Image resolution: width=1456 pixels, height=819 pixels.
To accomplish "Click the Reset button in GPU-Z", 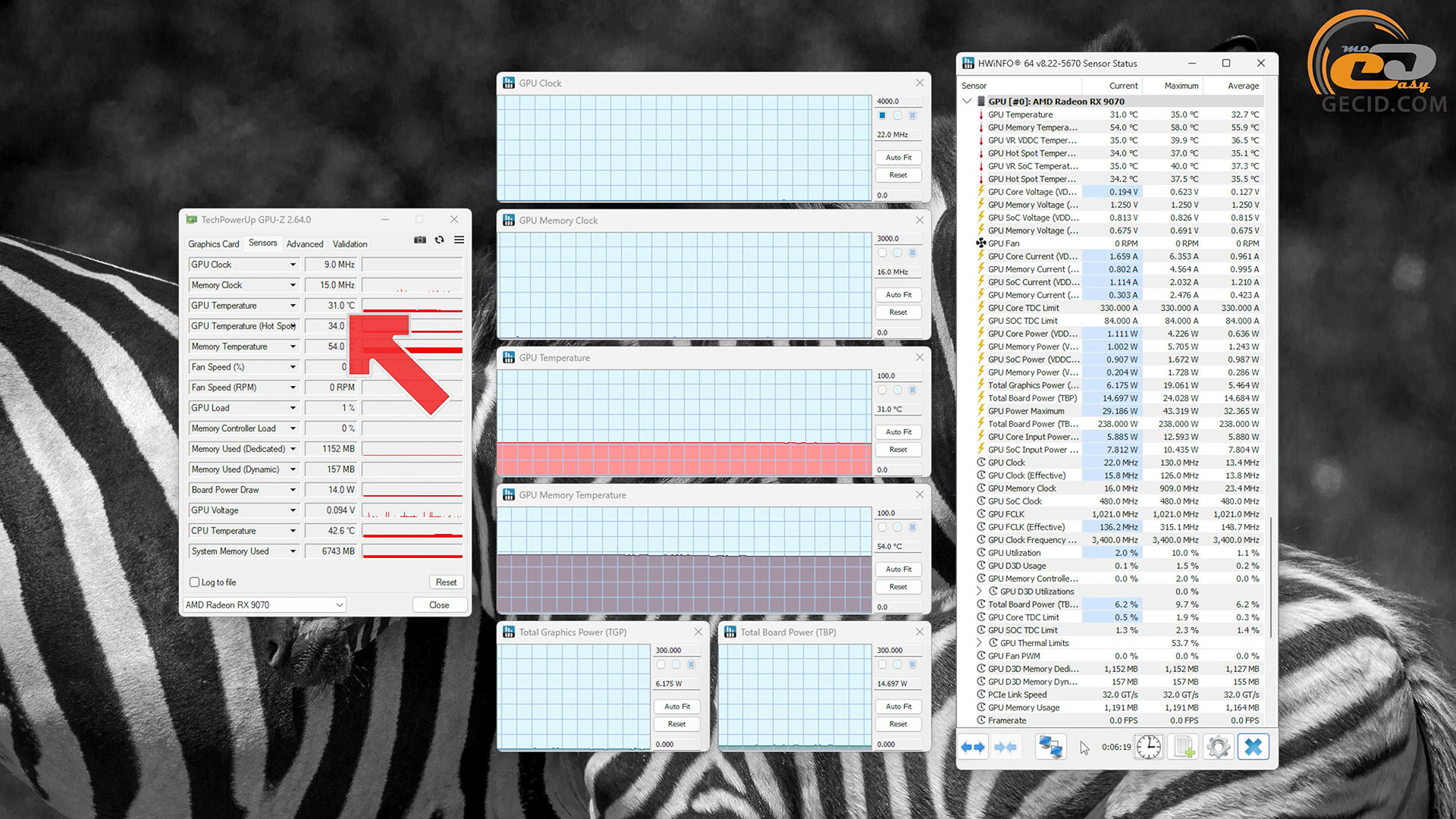I will pos(446,582).
